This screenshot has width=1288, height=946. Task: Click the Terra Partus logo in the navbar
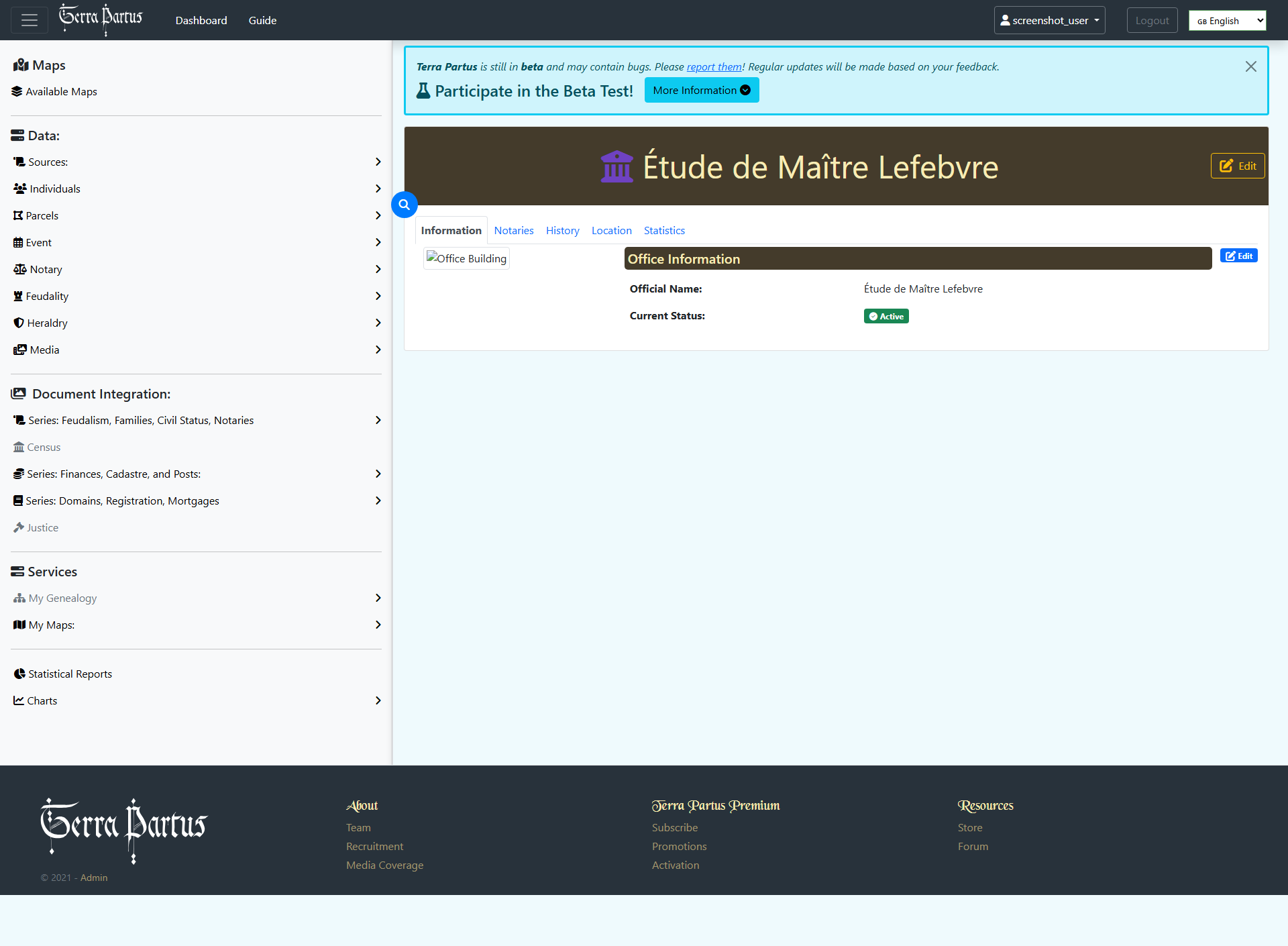[101, 19]
